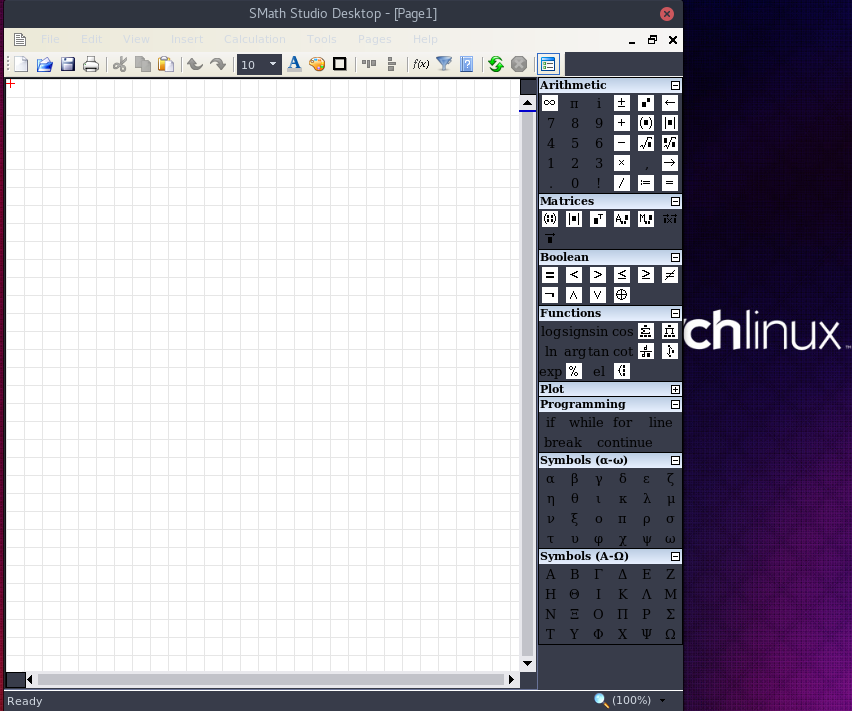Toggle the side palette visibility from the toolbar
The height and width of the screenshot is (711, 852).
pyautogui.click(x=548, y=64)
